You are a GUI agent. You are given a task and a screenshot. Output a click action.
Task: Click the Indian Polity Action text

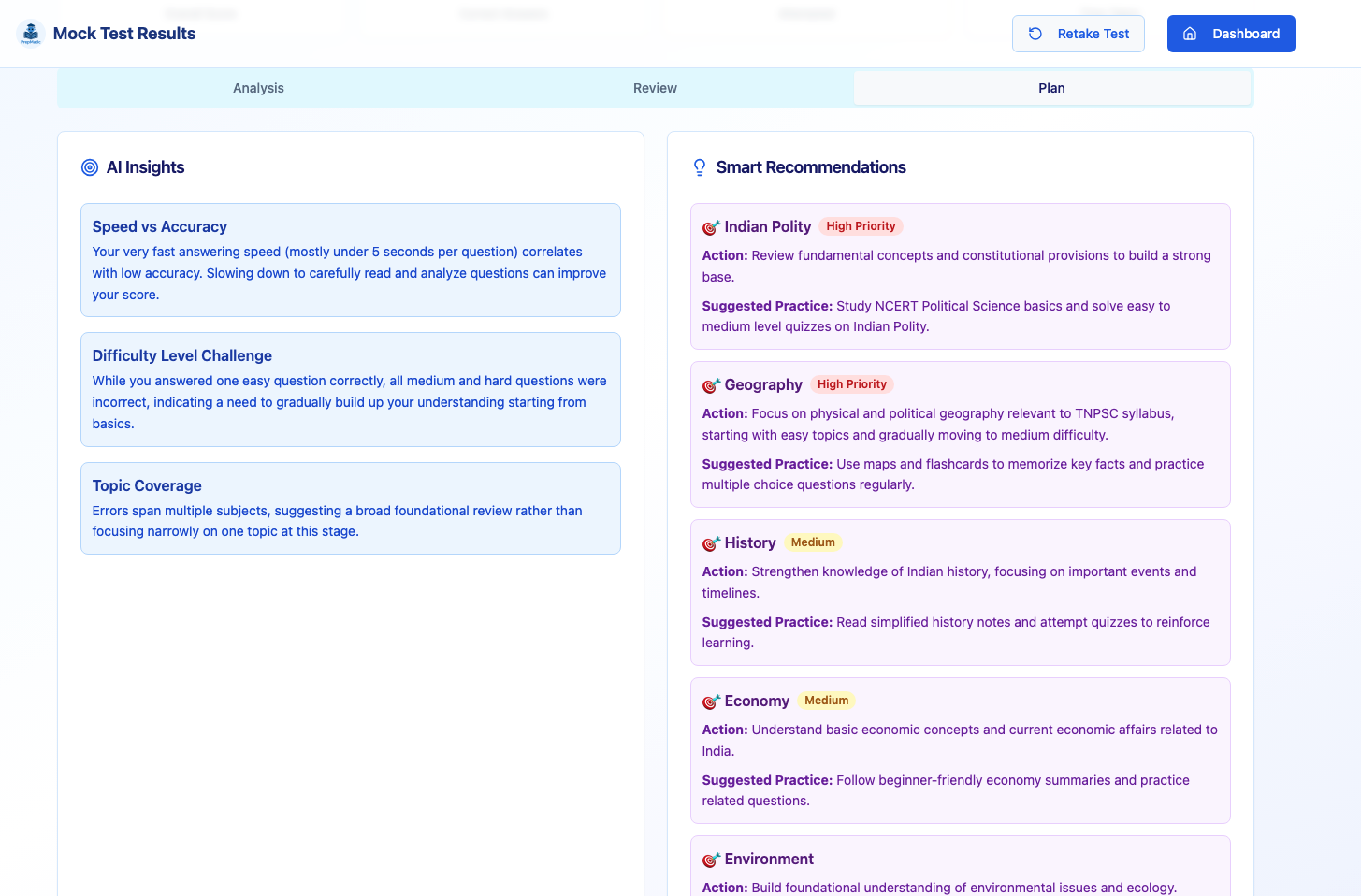coord(957,266)
